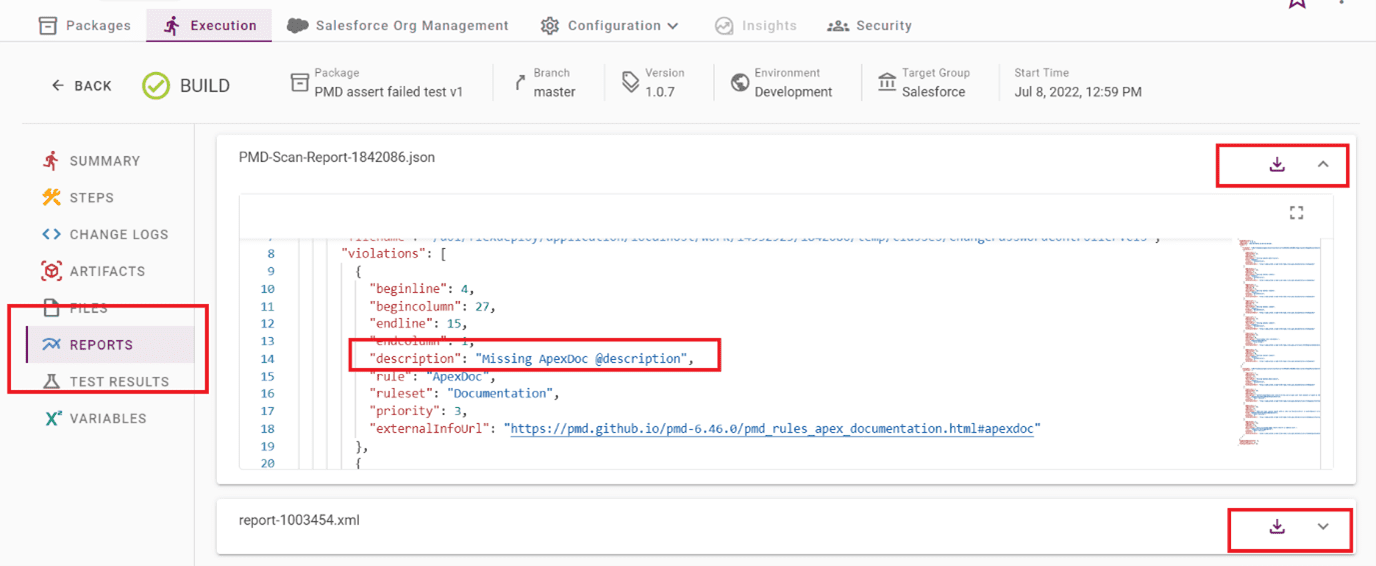Image resolution: width=1376 pixels, height=566 pixels.
Task: Open the Salesforce Org Management tab
Action: point(398,25)
